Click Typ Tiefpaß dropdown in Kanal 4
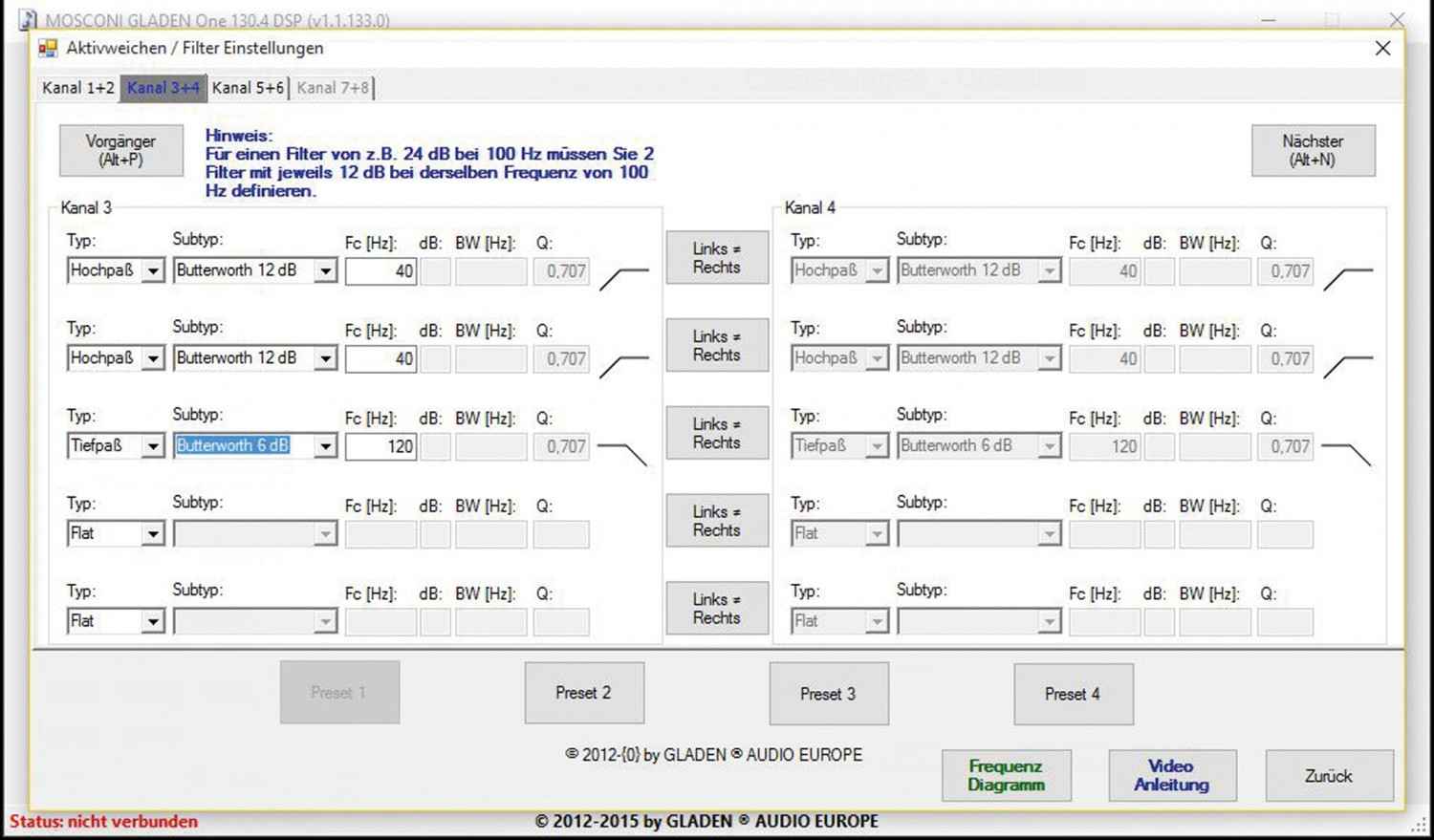This screenshot has width=1434, height=840. pos(839,446)
